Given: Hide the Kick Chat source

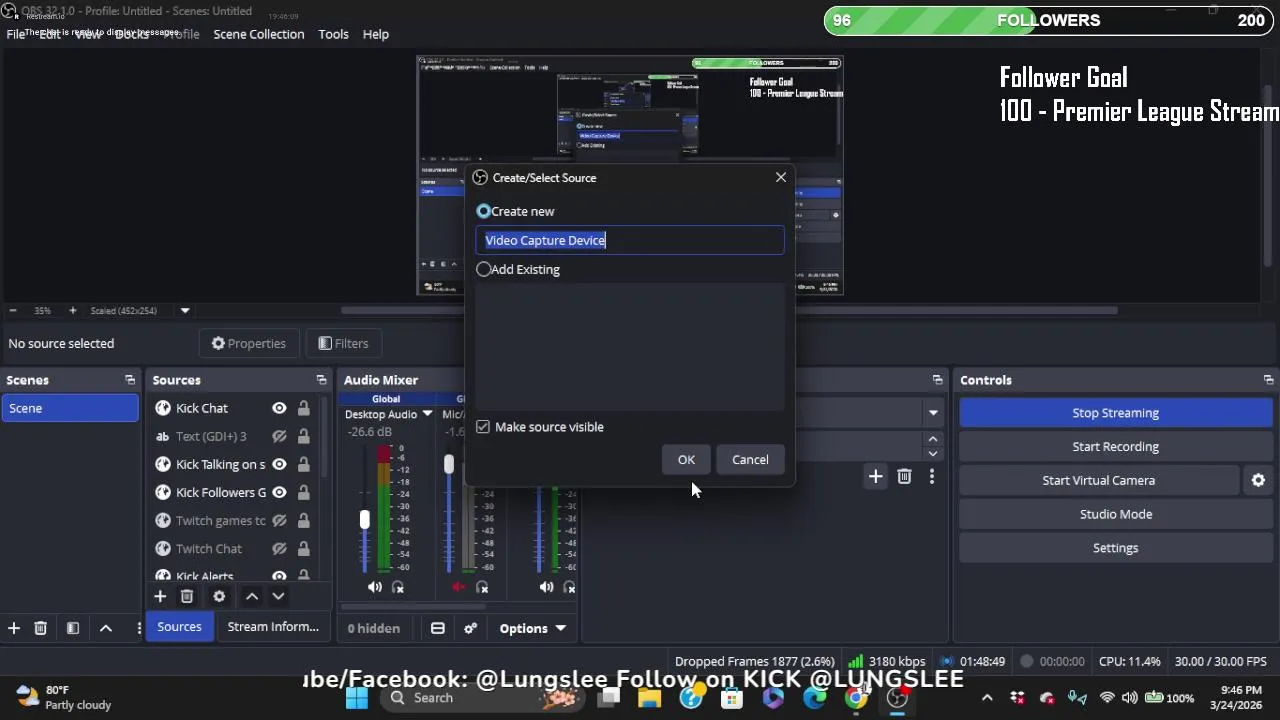Looking at the screenshot, I should click(279, 408).
